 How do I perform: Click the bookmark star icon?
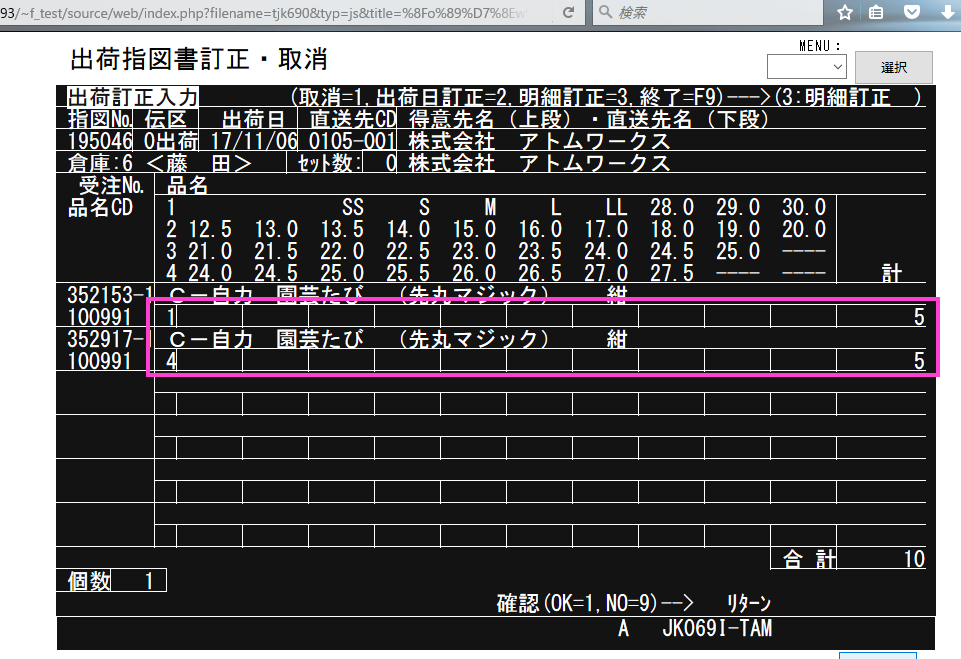(844, 12)
